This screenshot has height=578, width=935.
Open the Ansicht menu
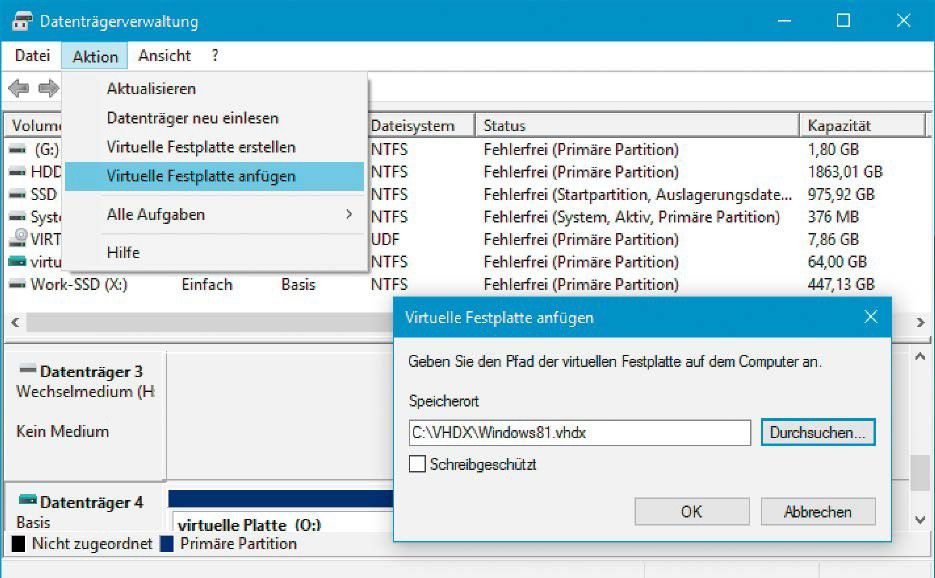[x=165, y=55]
